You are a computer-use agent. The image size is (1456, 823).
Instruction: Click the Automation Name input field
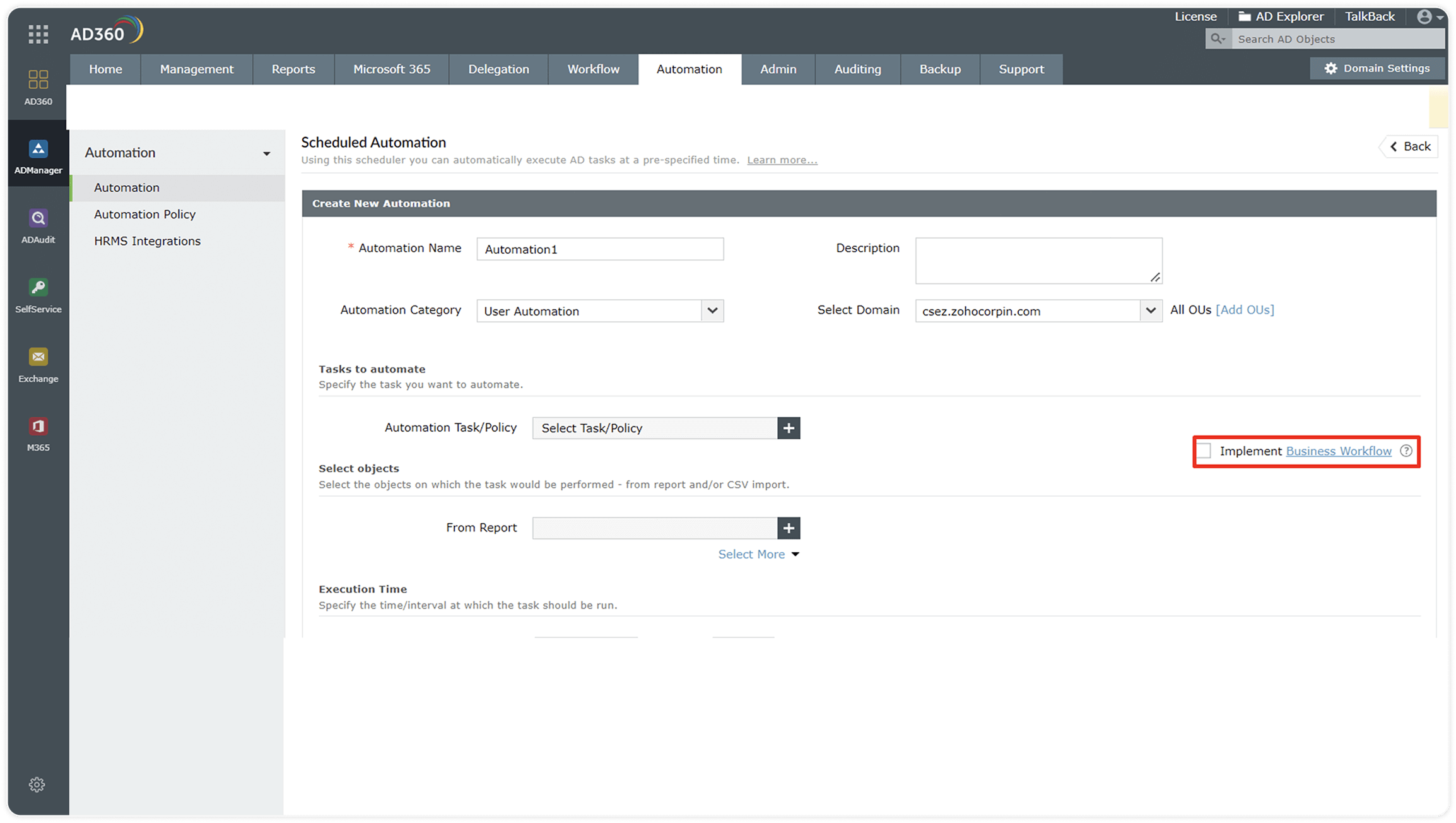tap(599, 249)
